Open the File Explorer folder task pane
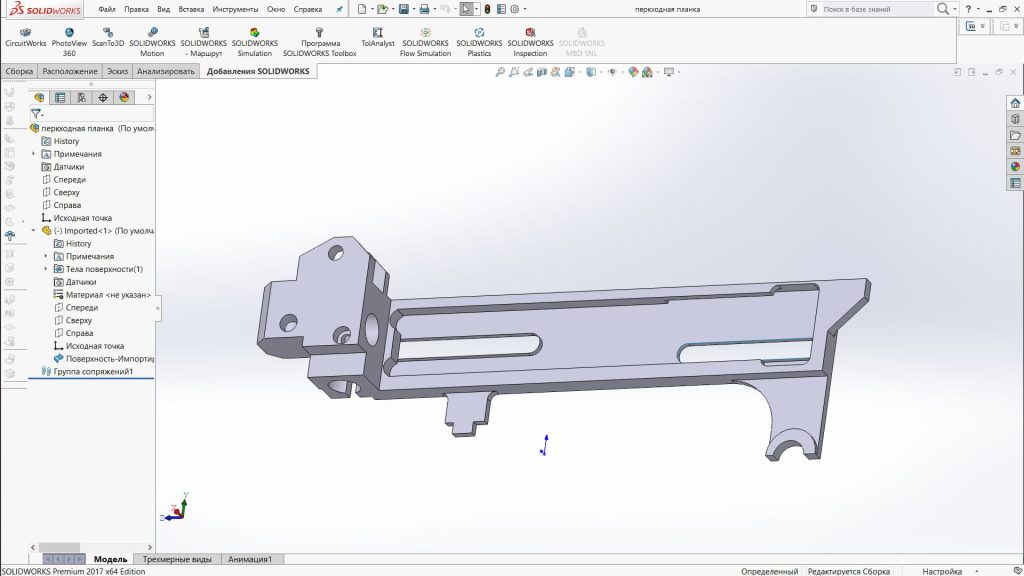Image resolution: width=1024 pixels, height=576 pixels. (x=1015, y=135)
